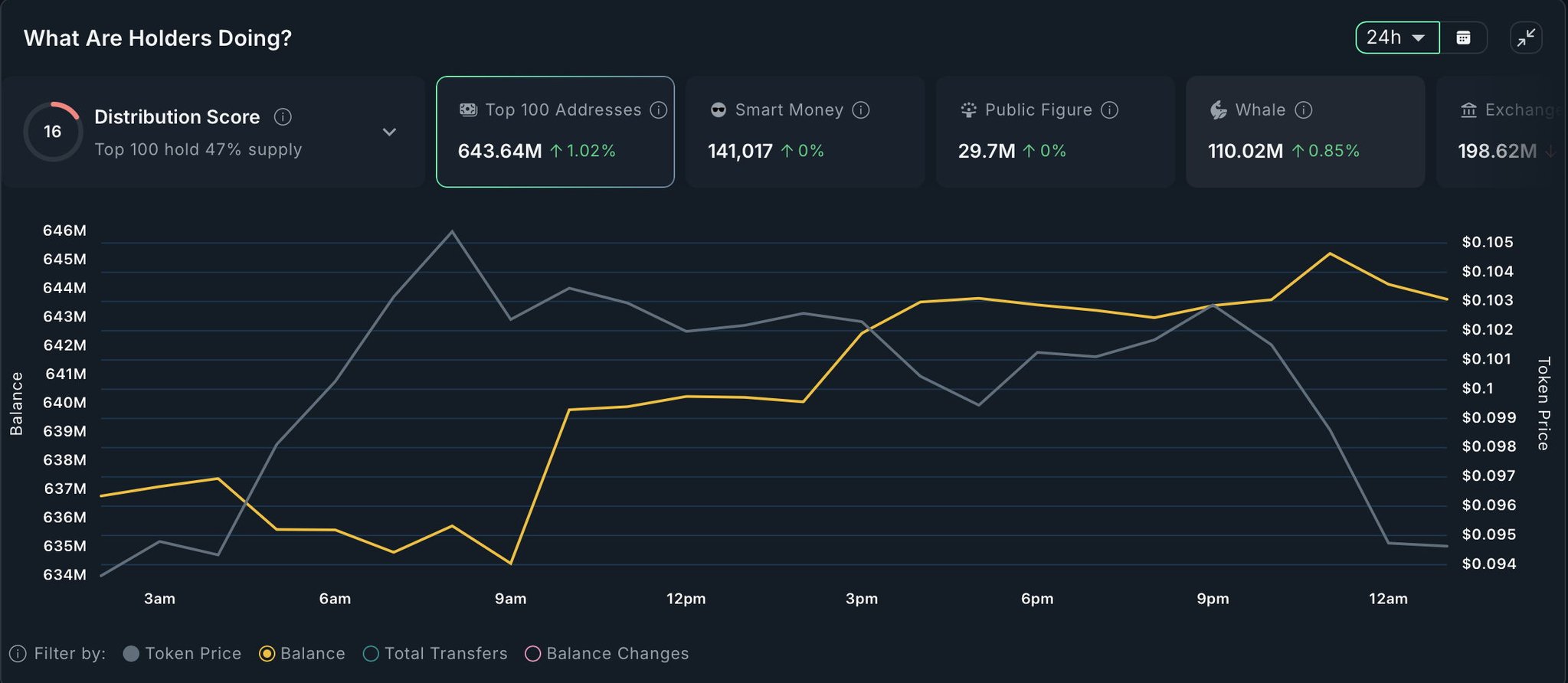Switch to the Public Figure tab
Image resolution: width=1568 pixels, height=683 pixels.
tap(1055, 132)
